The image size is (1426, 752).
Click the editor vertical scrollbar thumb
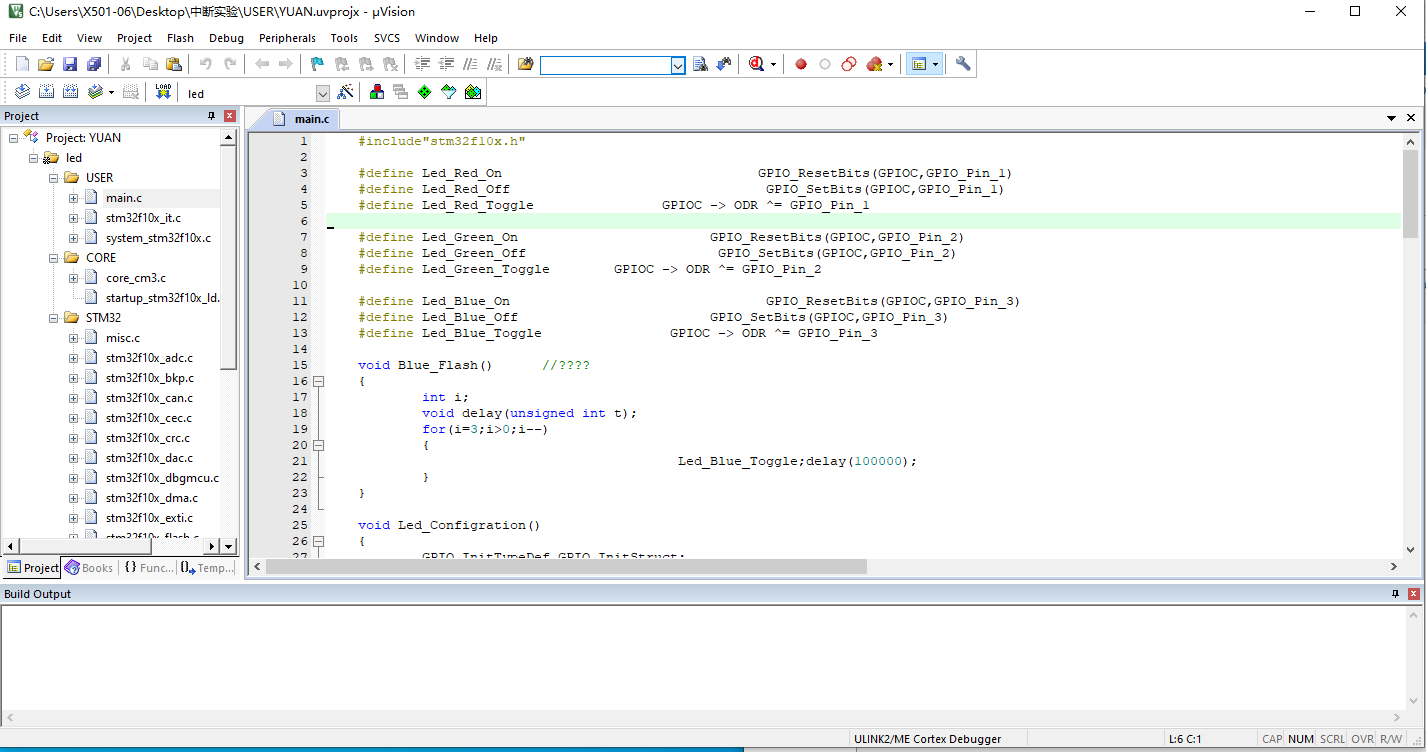click(x=1410, y=194)
